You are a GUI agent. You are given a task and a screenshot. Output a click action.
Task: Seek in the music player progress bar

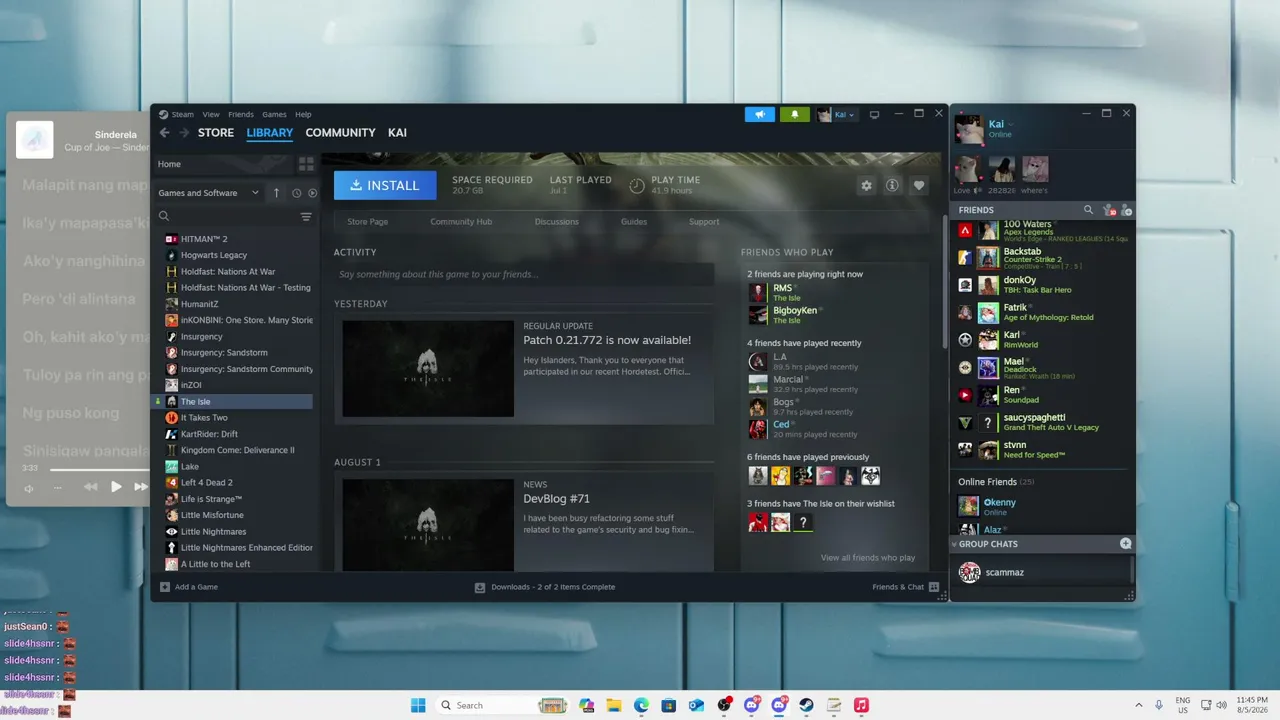(x=99, y=469)
